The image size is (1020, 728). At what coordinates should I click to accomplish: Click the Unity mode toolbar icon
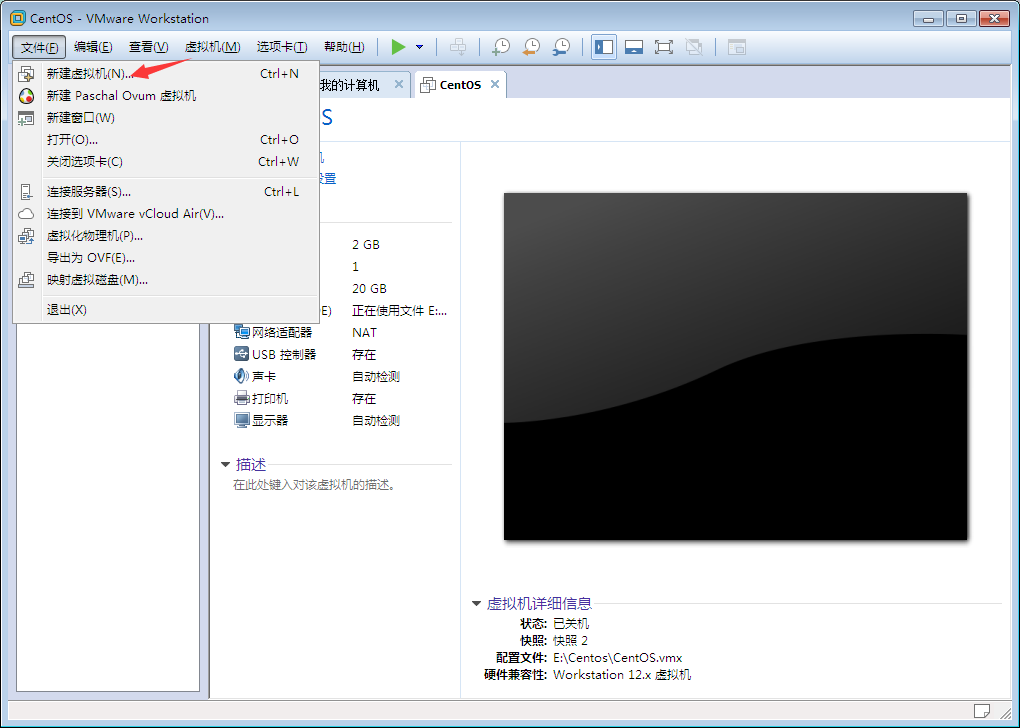[x=694, y=47]
